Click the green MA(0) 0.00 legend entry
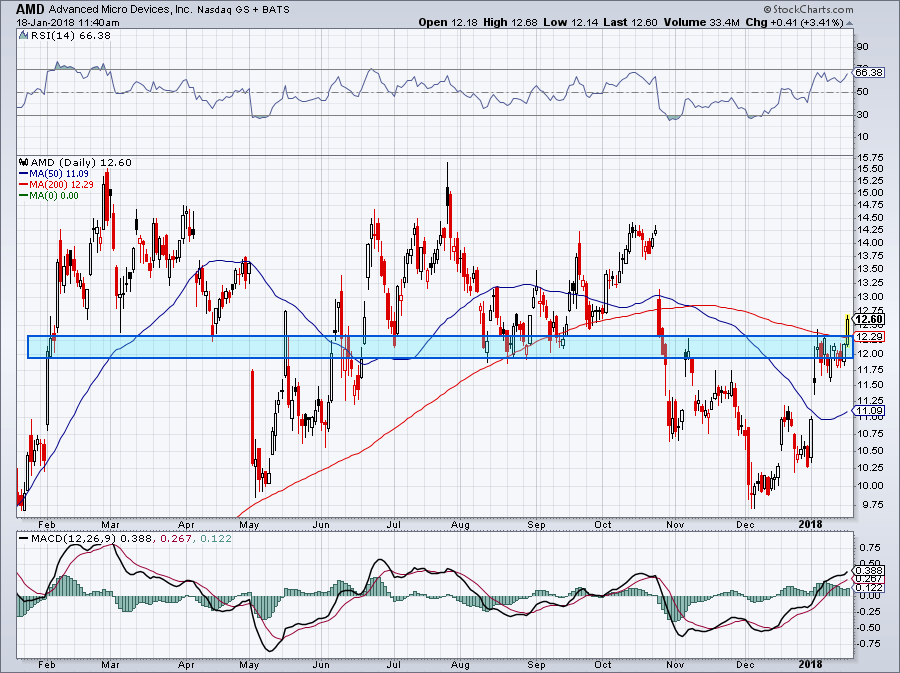Screen dimensions: 900x673 click(49, 196)
